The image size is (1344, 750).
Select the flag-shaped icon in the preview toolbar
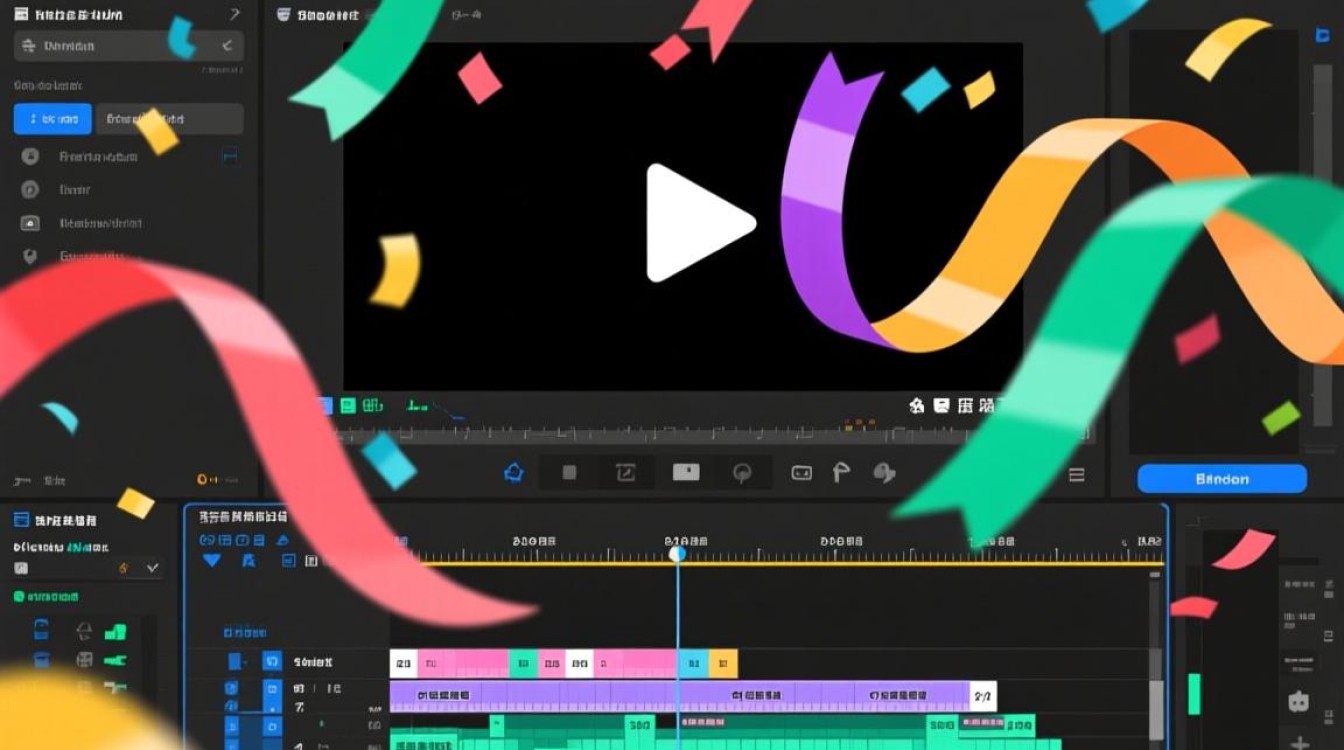click(x=841, y=473)
